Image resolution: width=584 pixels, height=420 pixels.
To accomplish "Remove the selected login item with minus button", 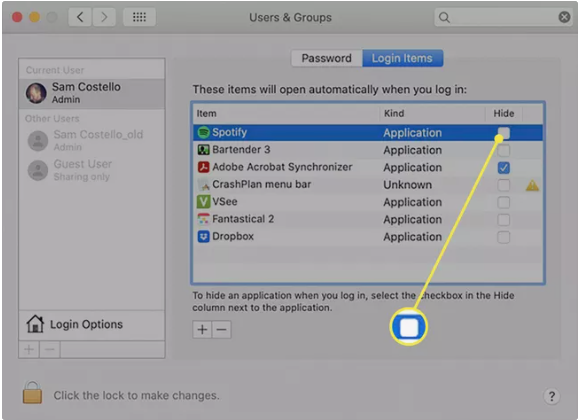I will pos(222,330).
